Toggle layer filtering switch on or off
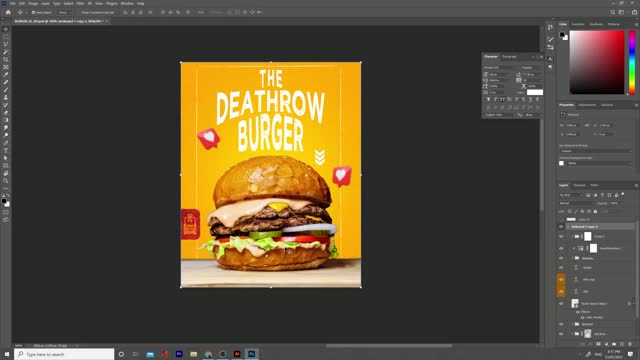This screenshot has width=640, height=360. [623, 194]
